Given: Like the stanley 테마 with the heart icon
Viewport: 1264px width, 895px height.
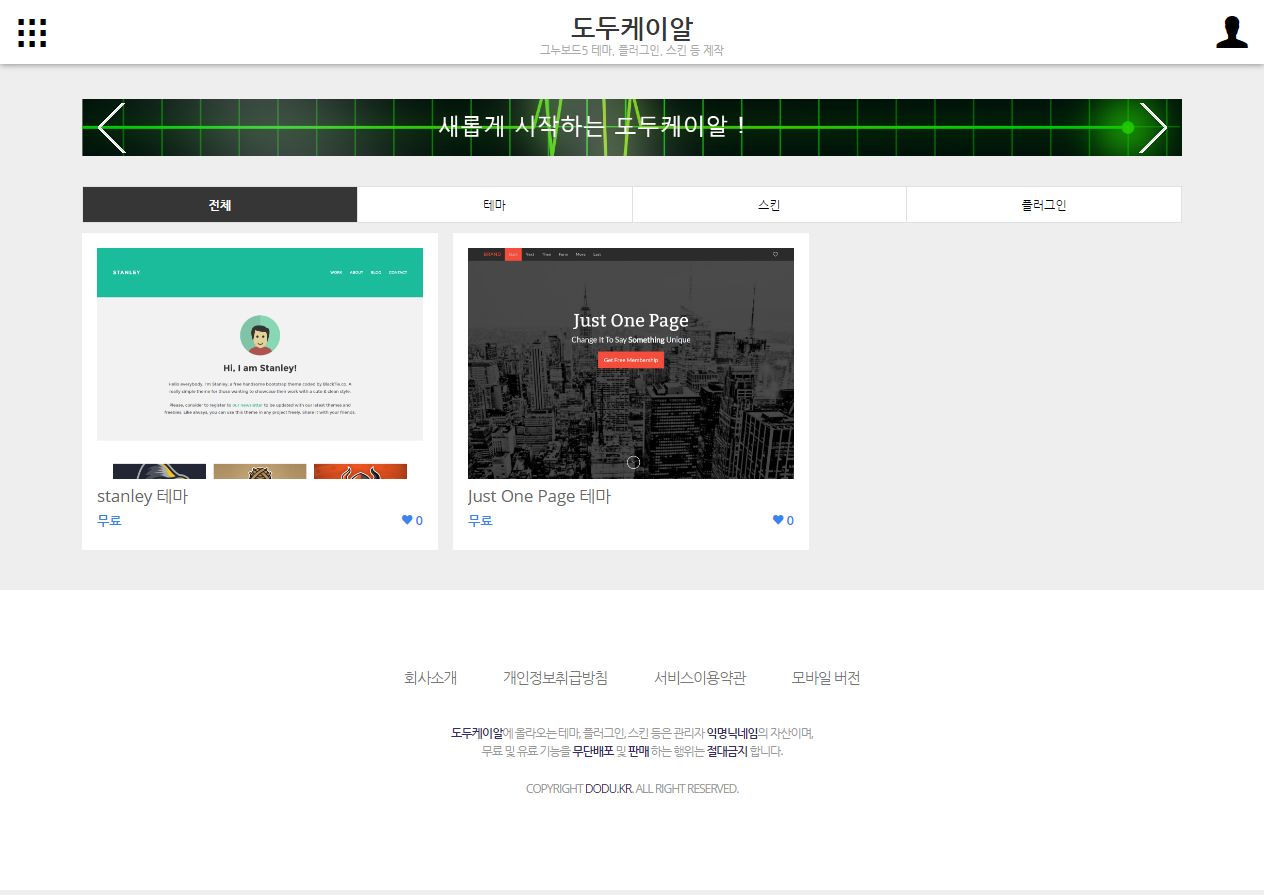Looking at the screenshot, I should point(407,519).
